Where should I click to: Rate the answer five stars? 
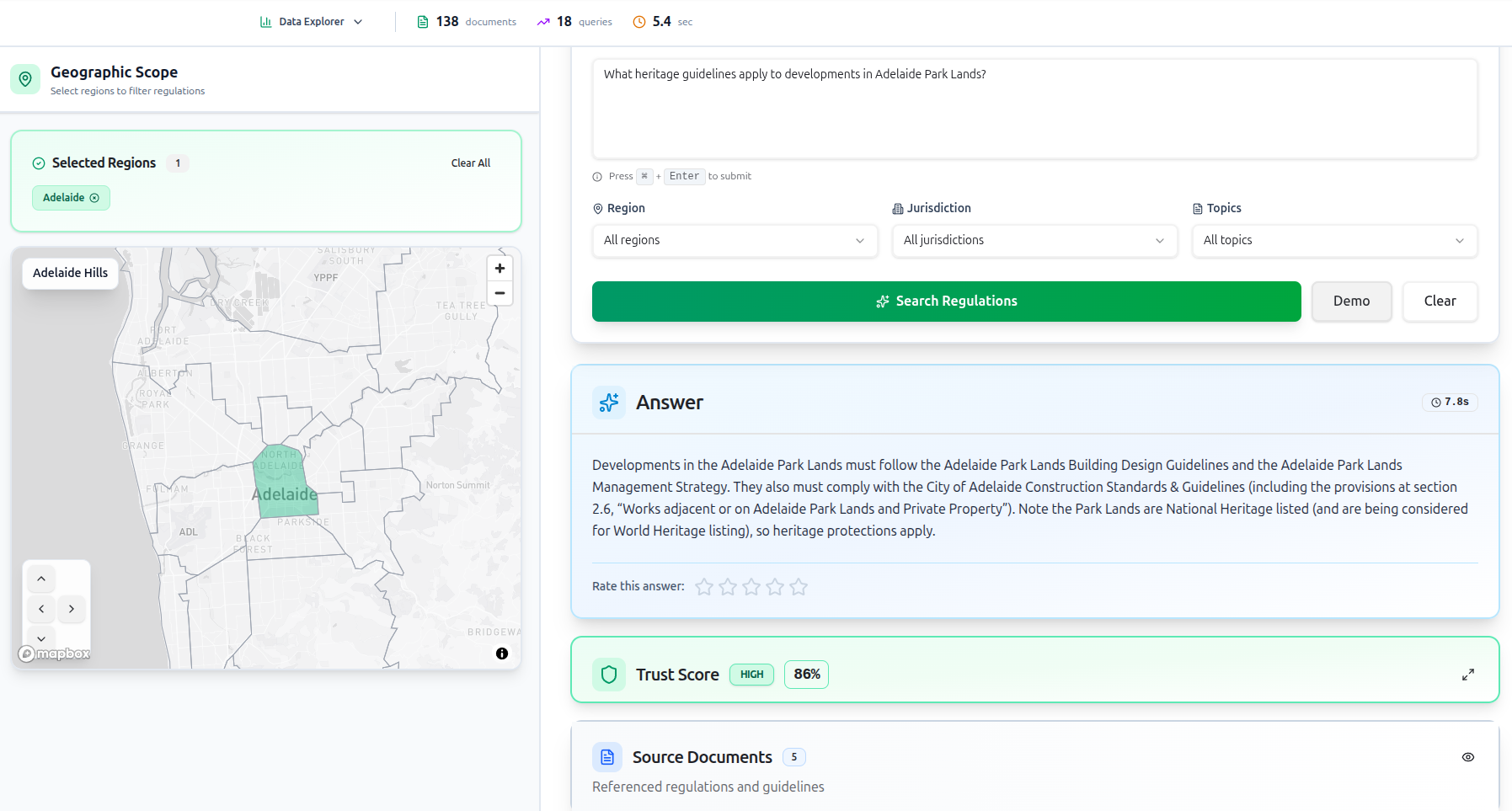coord(799,587)
